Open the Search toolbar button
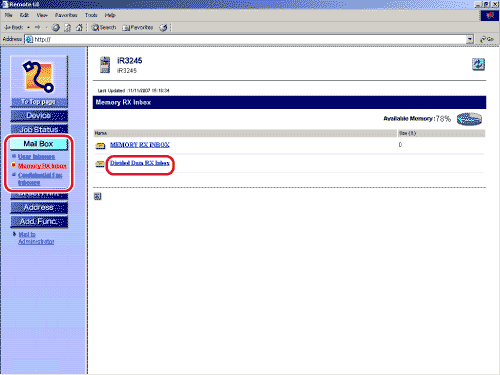The height and width of the screenshot is (375, 500). [x=104, y=28]
